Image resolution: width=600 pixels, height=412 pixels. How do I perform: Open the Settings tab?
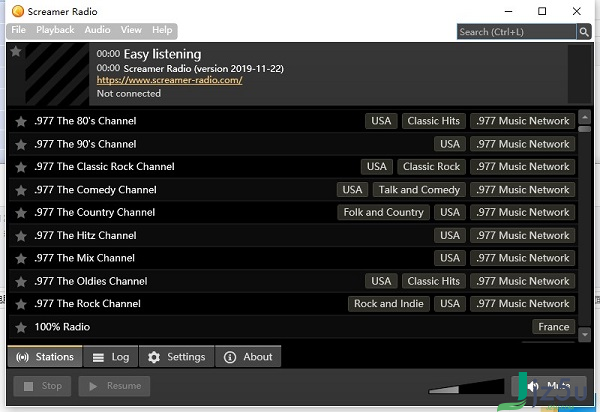[176, 357]
